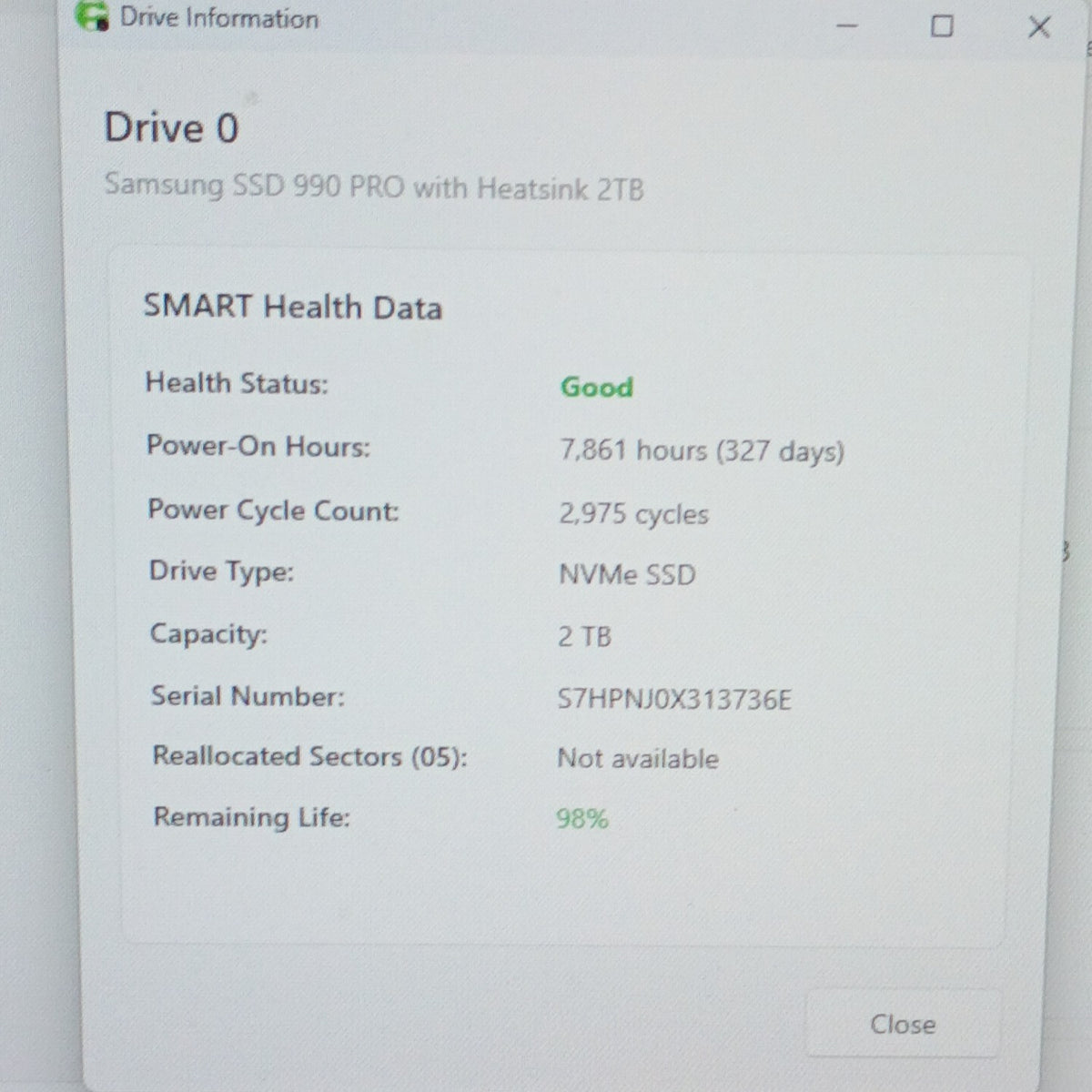Minimize the Drive Information window
The image size is (1092, 1092).
[847, 26]
